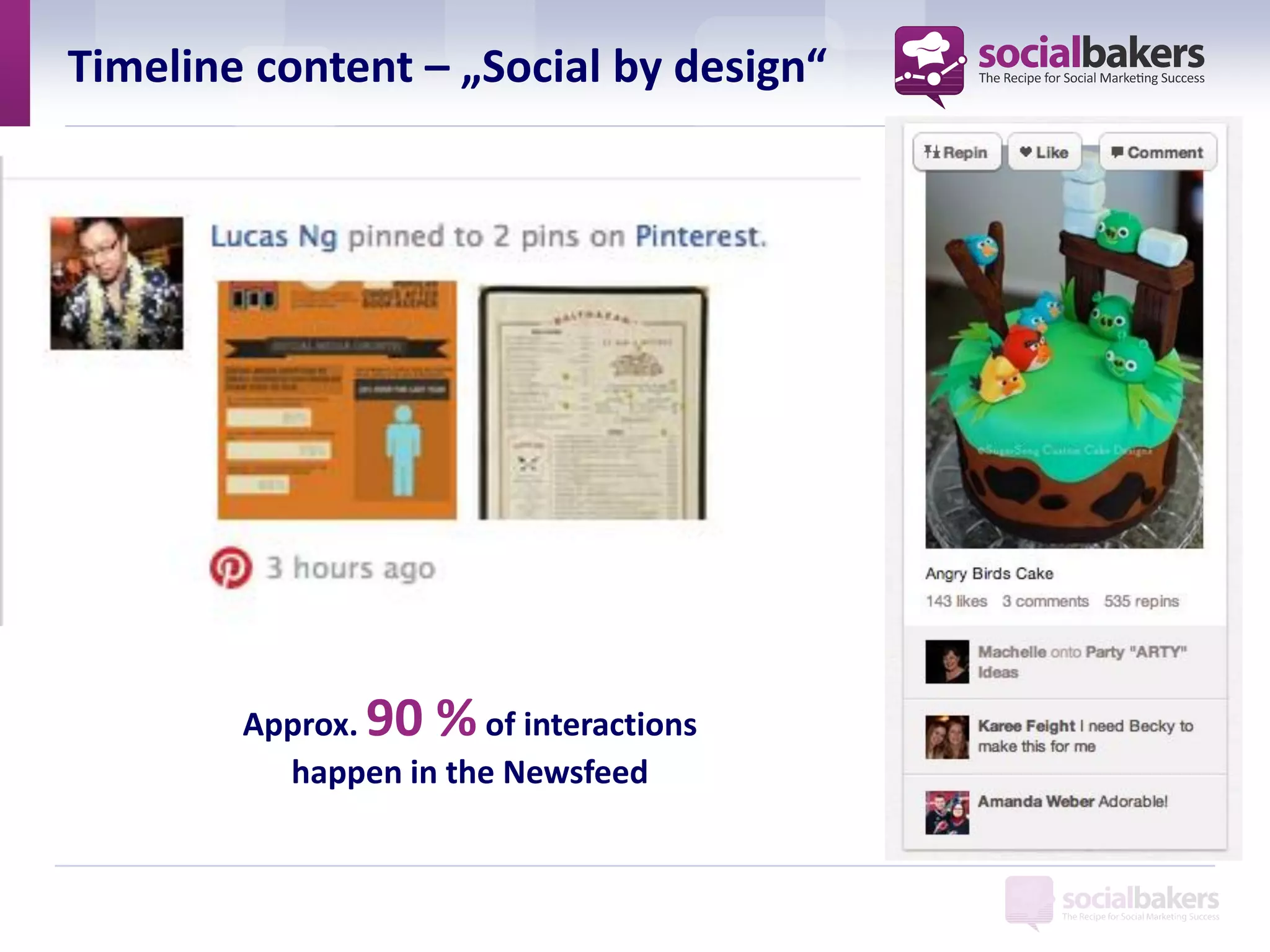Image resolution: width=1270 pixels, height=952 pixels.
Task: Click the Repin button
Action: pyautogui.click(x=957, y=152)
